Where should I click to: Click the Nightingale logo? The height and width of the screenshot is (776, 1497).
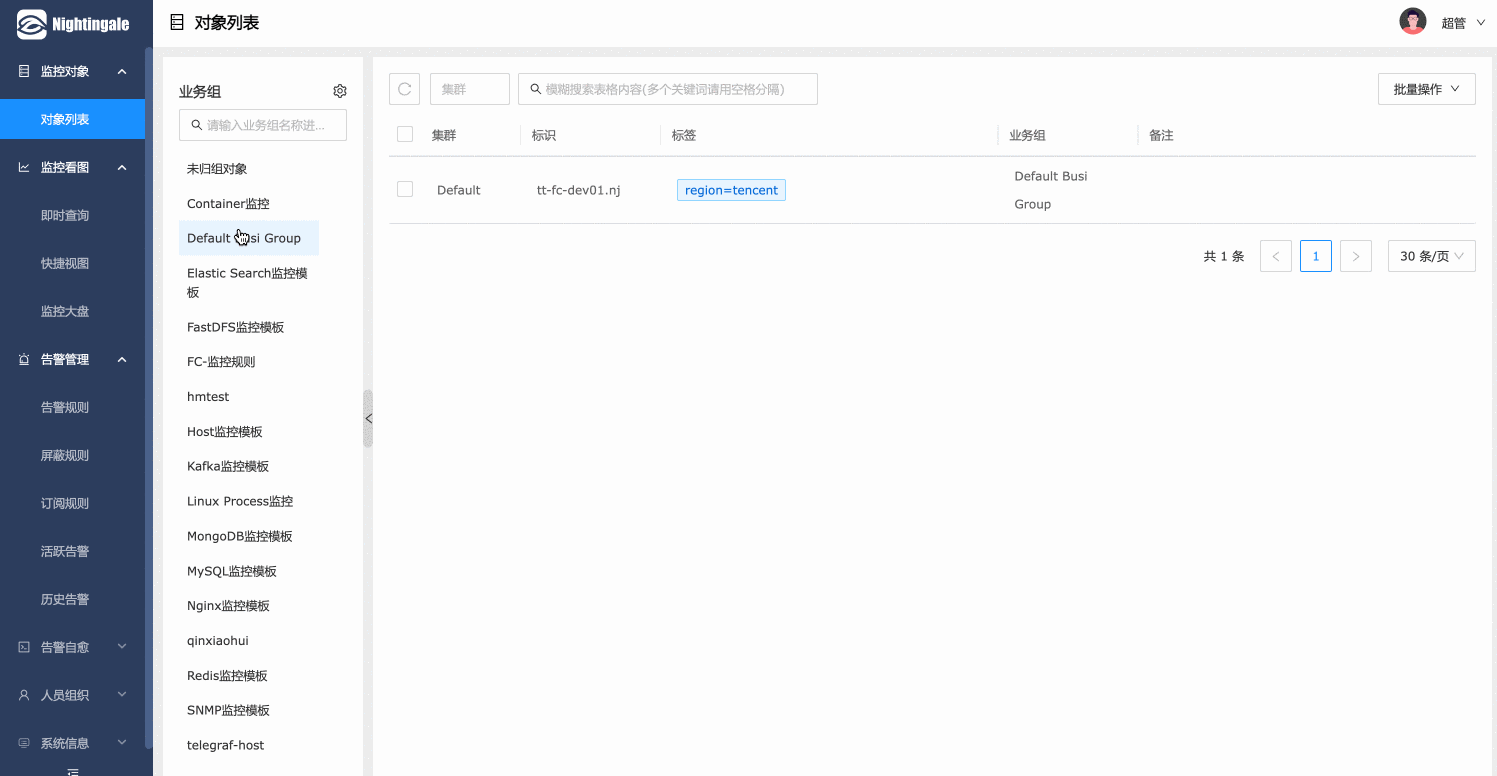[73, 24]
